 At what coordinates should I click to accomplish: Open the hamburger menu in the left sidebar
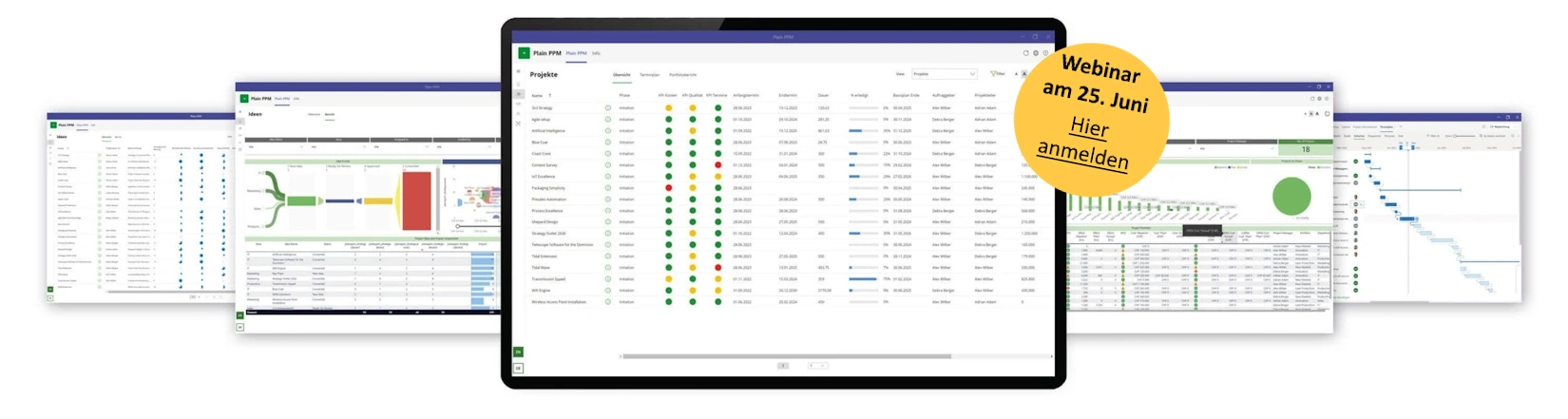click(518, 73)
